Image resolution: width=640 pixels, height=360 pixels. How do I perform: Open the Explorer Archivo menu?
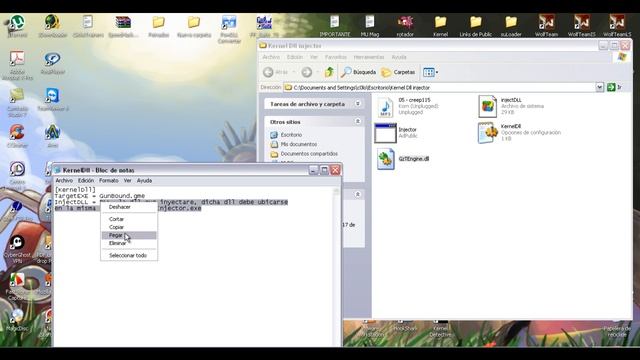pos(271,57)
